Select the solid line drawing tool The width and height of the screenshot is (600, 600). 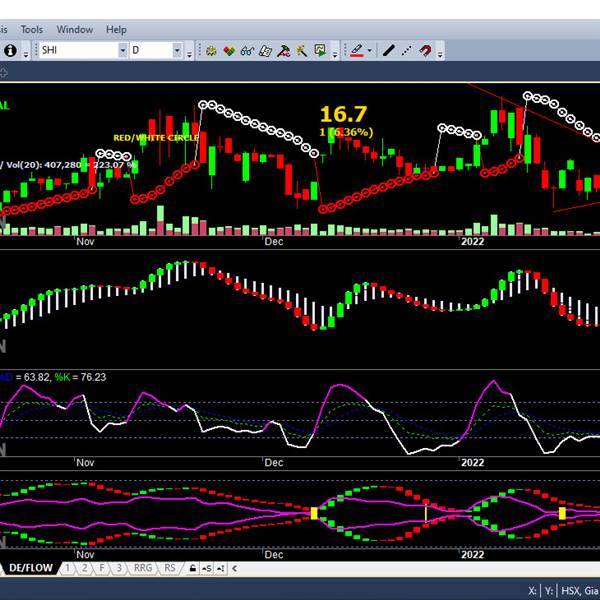click(x=389, y=50)
